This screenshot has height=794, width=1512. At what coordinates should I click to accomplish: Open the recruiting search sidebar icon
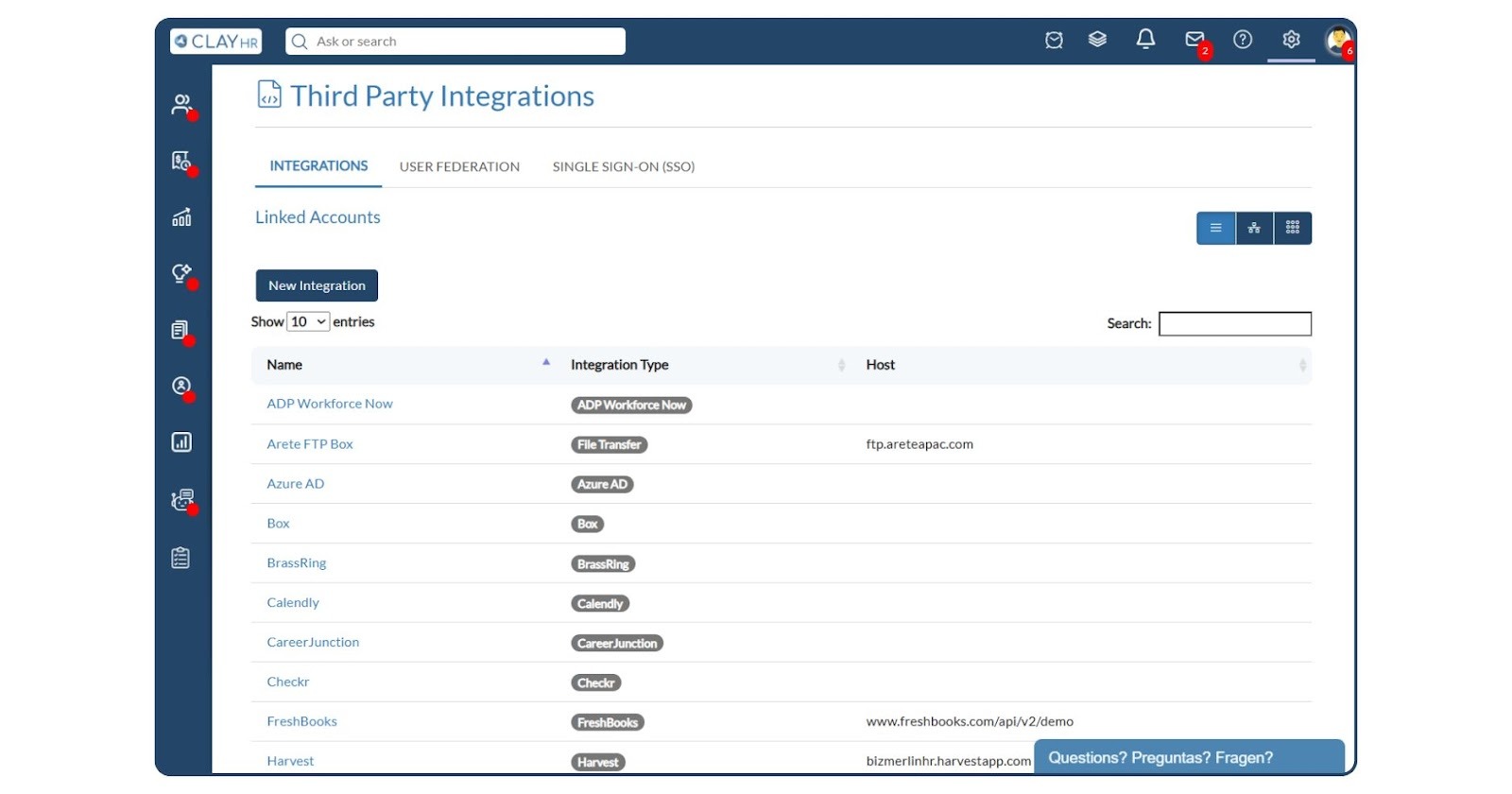[181, 161]
